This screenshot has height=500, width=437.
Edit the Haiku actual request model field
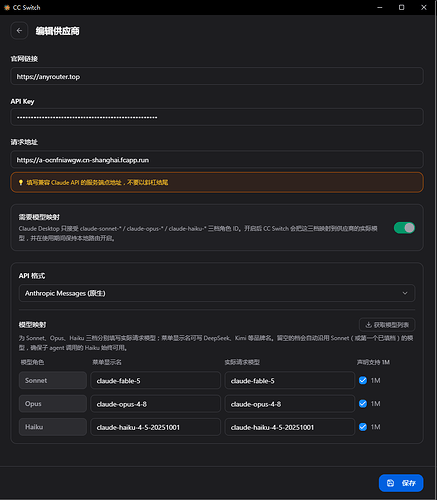point(290,427)
